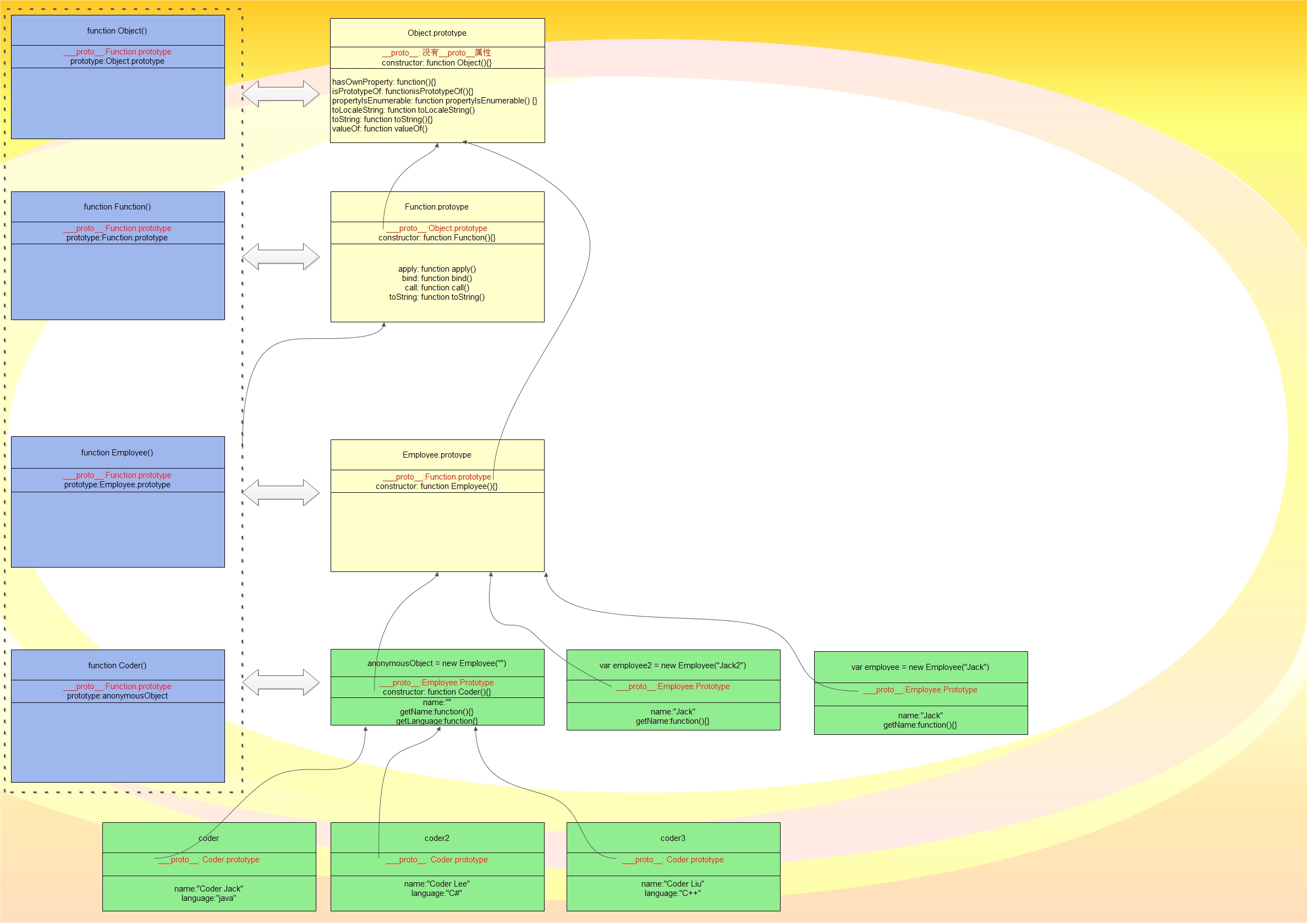
Task: Click prototype:anonymousObject text in Coder box
Action: coord(117,696)
